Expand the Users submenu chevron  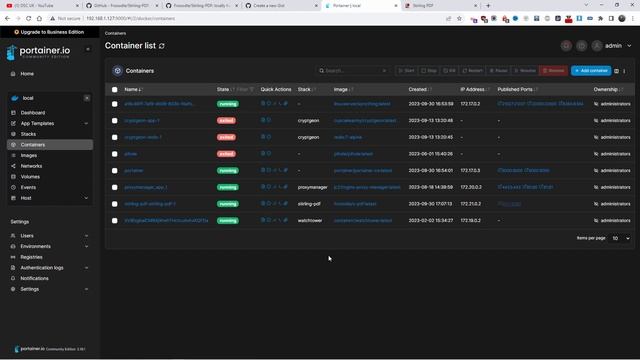pos(86,236)
